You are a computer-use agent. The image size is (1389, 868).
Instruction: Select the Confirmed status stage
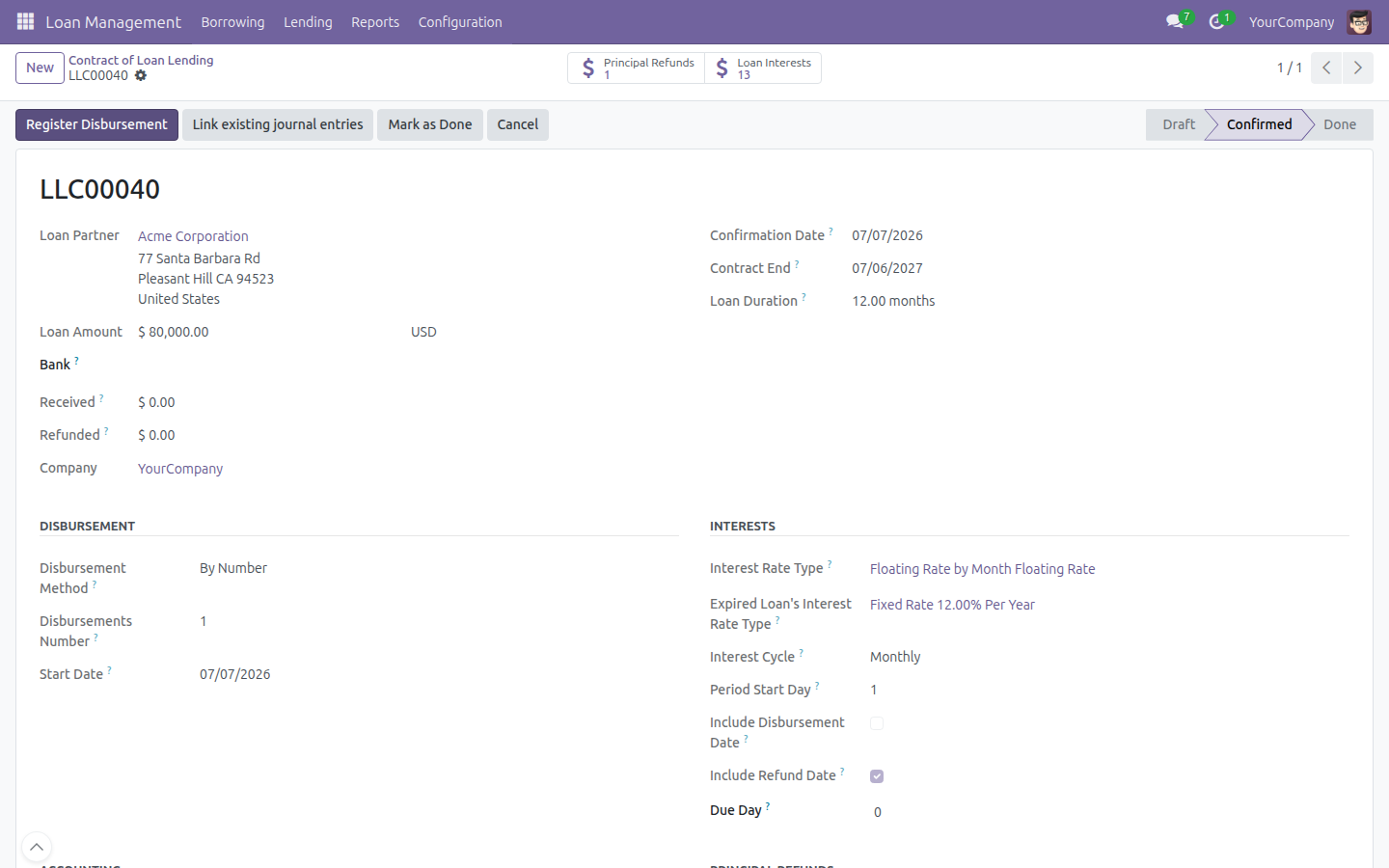click(1259, 124)
